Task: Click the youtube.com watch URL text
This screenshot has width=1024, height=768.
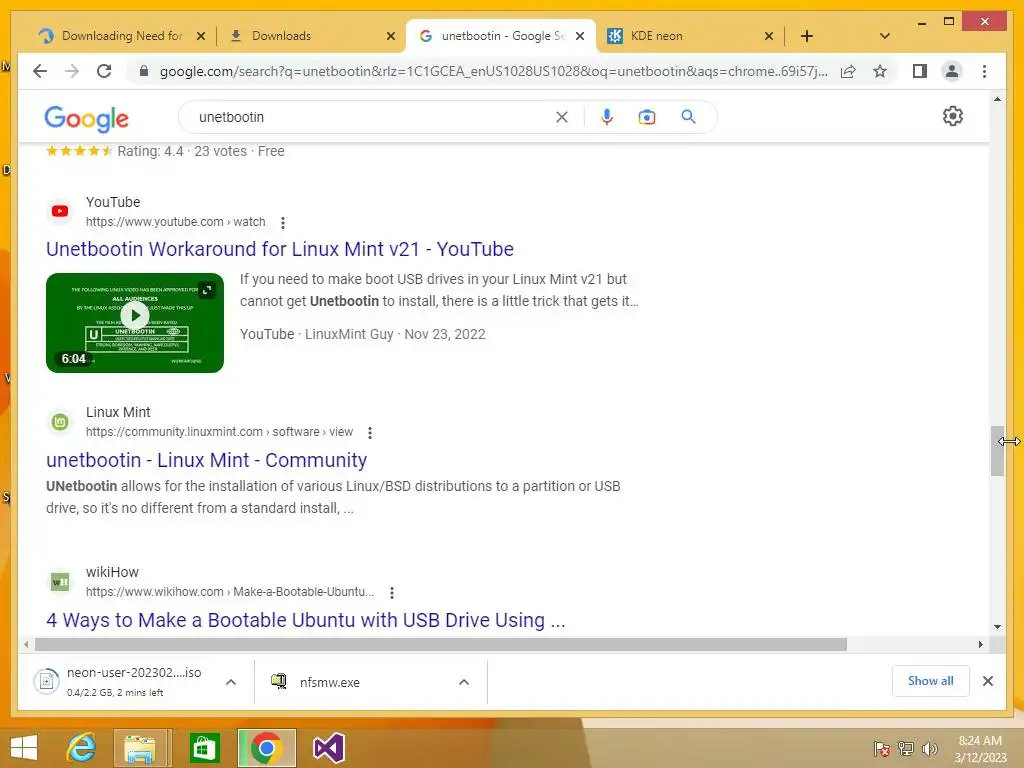Action: pos(176,222)
